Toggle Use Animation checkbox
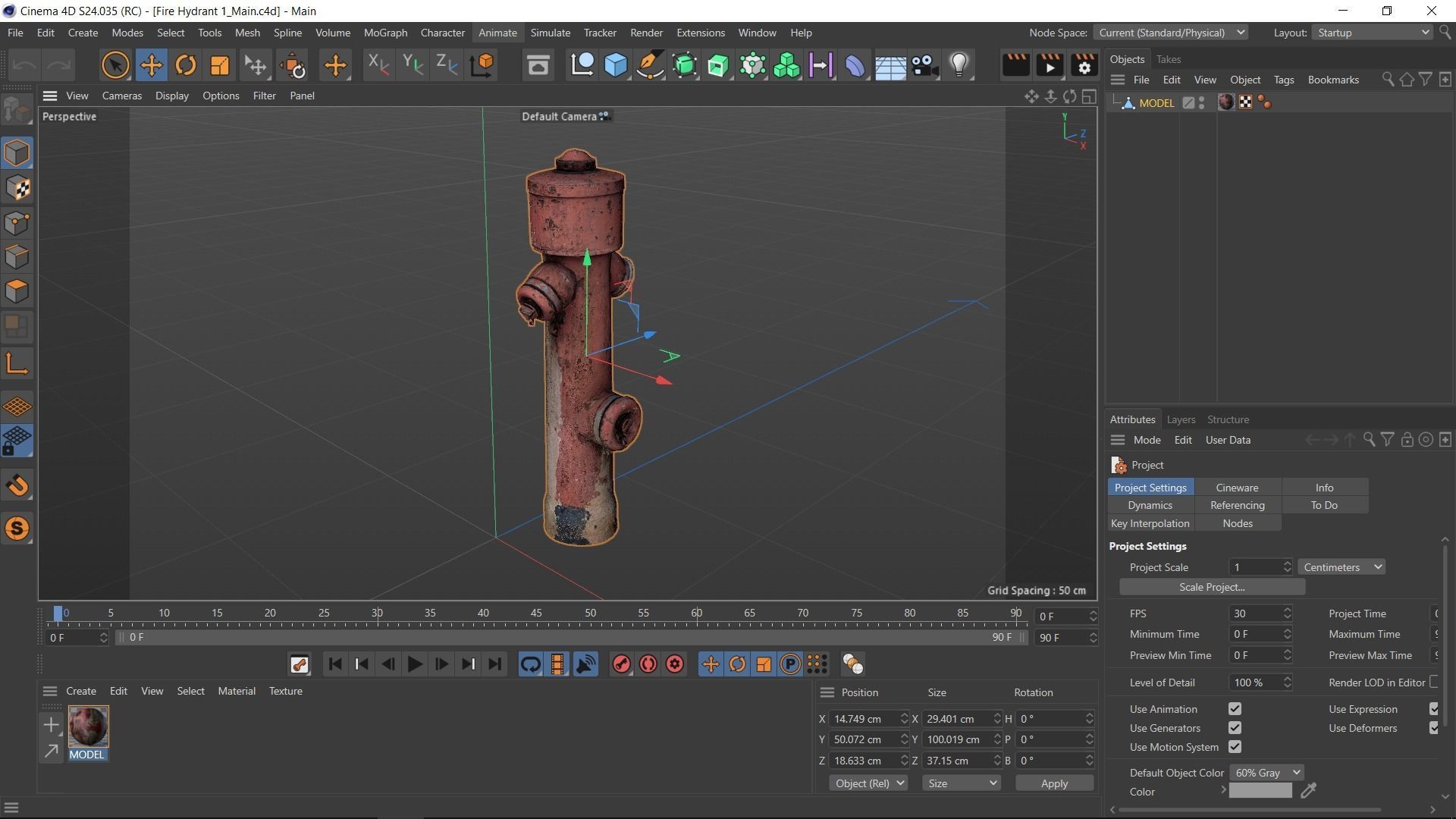 click(x=1235, y=709)
